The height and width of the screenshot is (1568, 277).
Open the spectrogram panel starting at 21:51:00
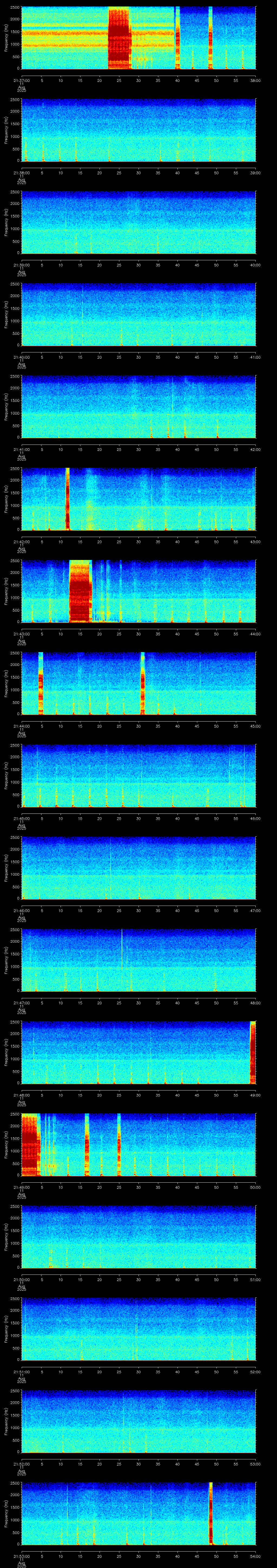(138, 1329)
